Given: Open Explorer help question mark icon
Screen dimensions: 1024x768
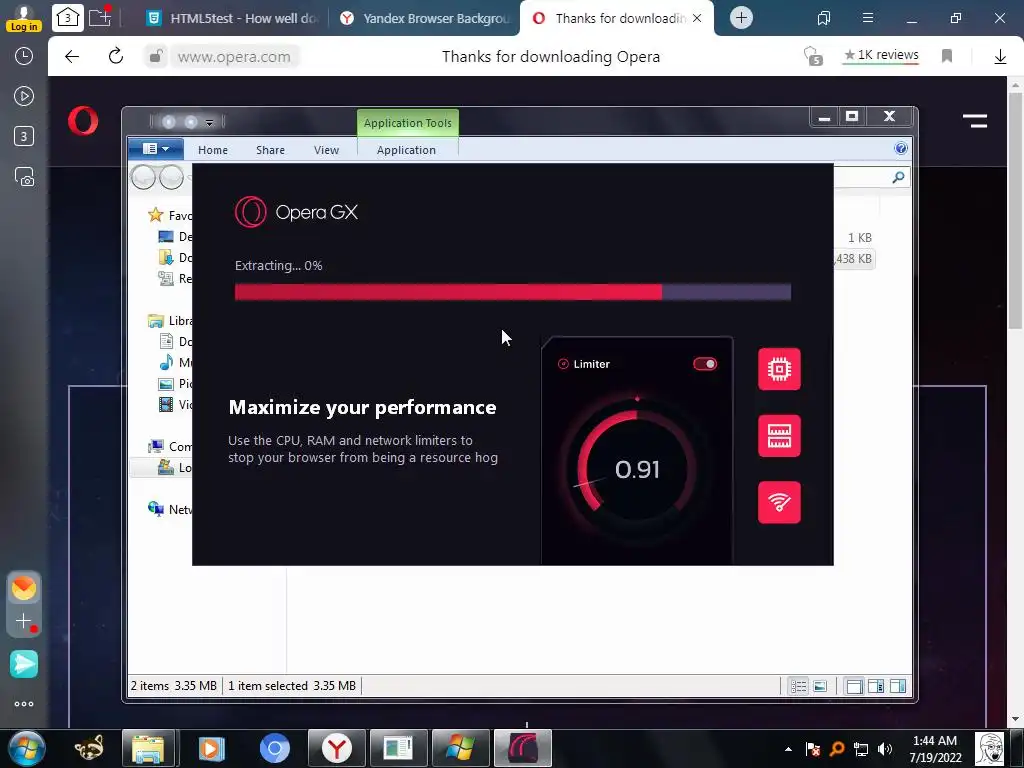Looking at the screenshot, I should tap(901, 148).
